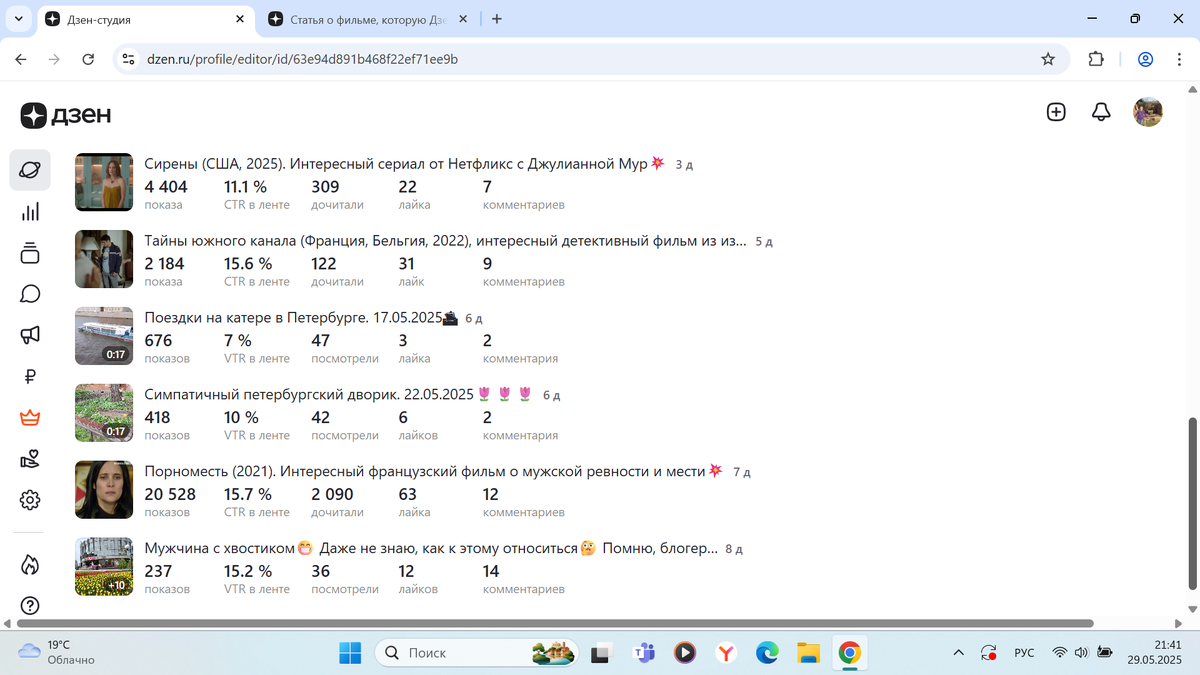This screenshot has width=1200, height=675.
Task: Click the 20 528 показов value
Action: [x=170, y=501]
